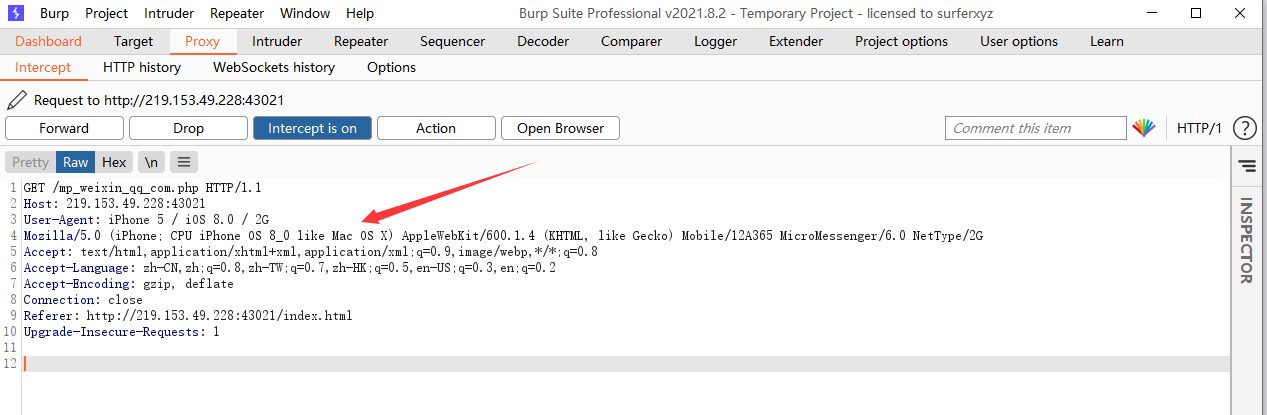Open the Repeater menu
Viewport: 1267px width, 415px height.
237,14
